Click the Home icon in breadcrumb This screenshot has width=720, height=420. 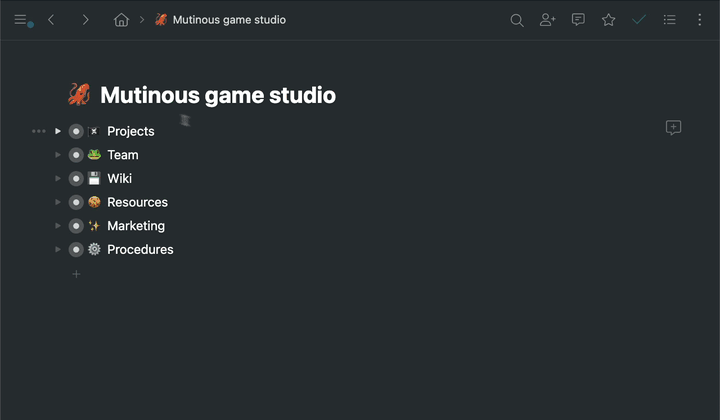[122, 20]
